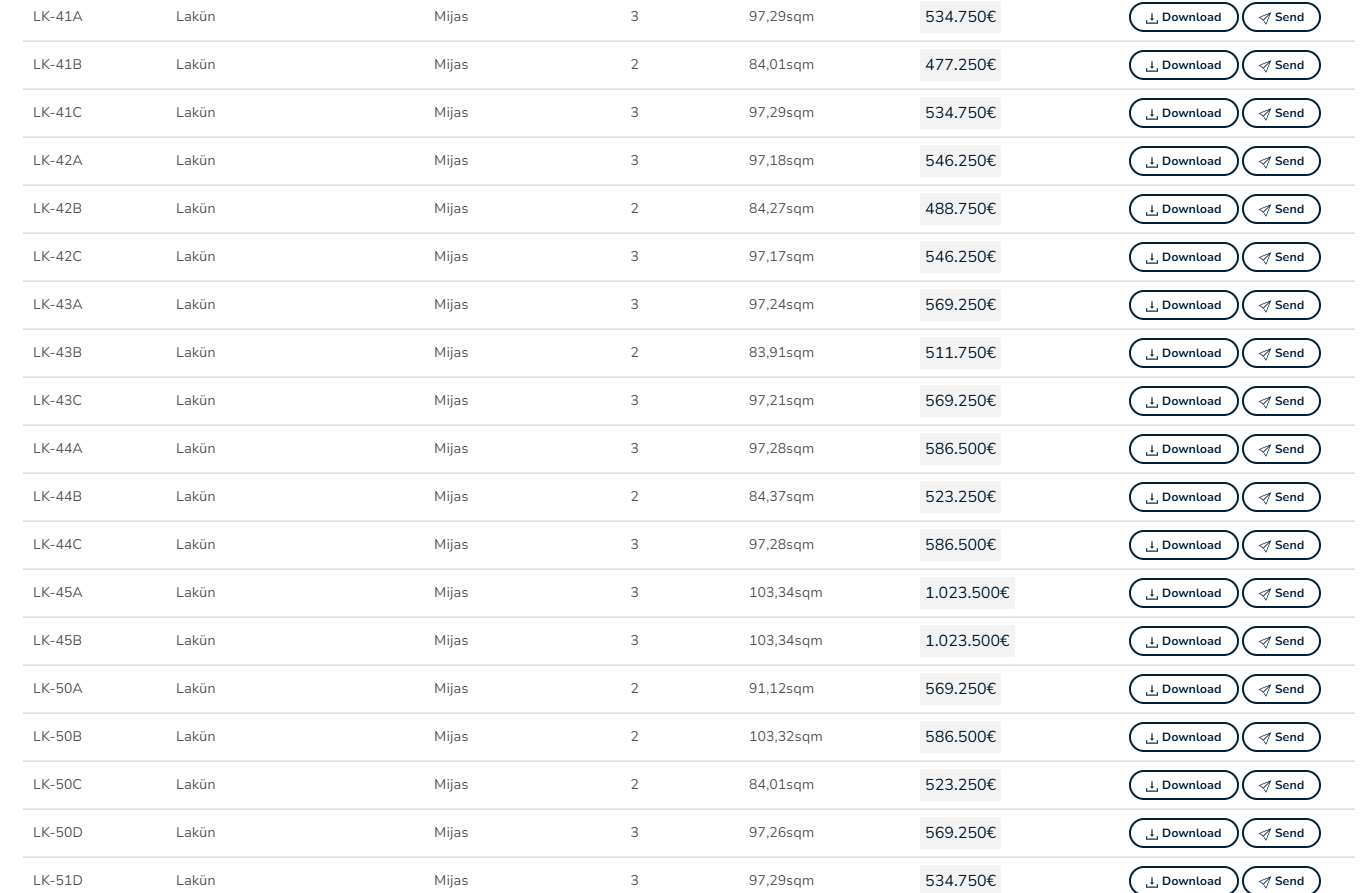This screenshot has height=893, width=1370.
Task: Select the 523.250€ price of LK-50C
Action: (x=960, y=785)
